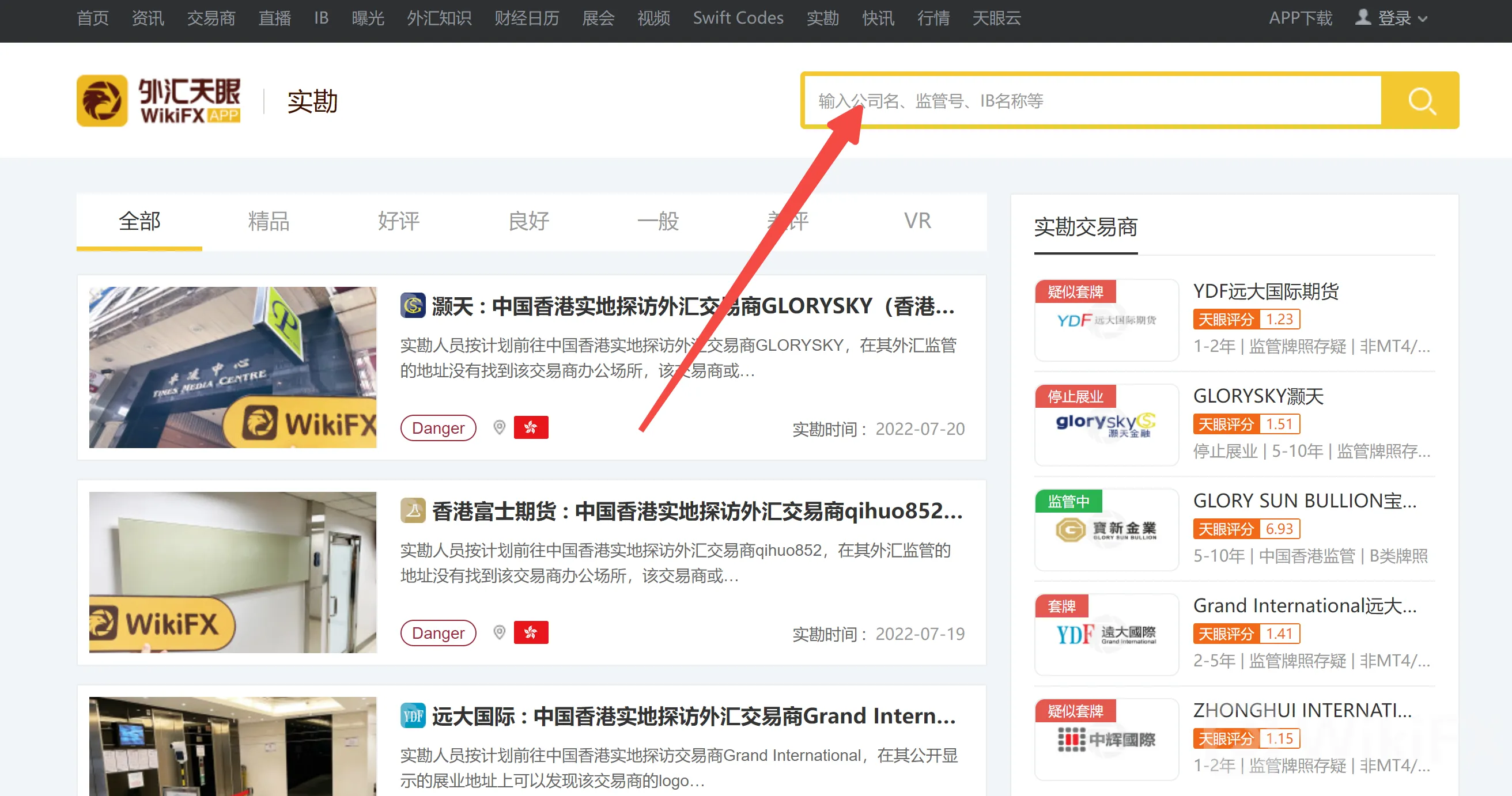Click location pin in the 2022-07-19 article

click(499, 632)
